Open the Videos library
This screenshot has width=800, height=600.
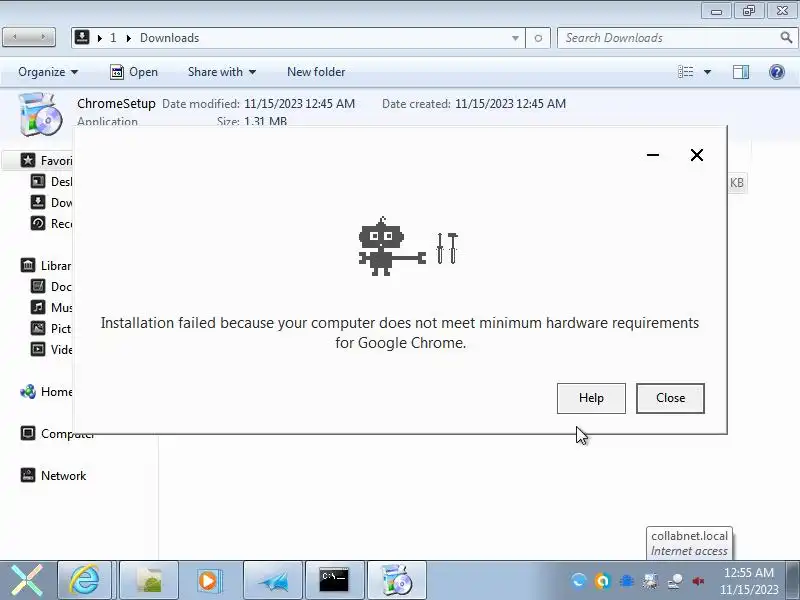(x=51, y=349)
